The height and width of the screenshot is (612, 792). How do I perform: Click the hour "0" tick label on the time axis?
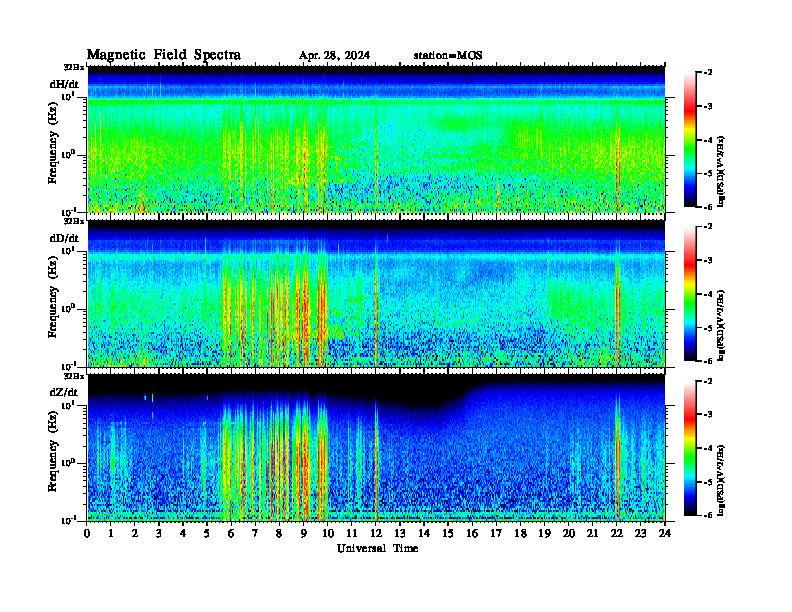pyautogui.click(x=87, y=533)
